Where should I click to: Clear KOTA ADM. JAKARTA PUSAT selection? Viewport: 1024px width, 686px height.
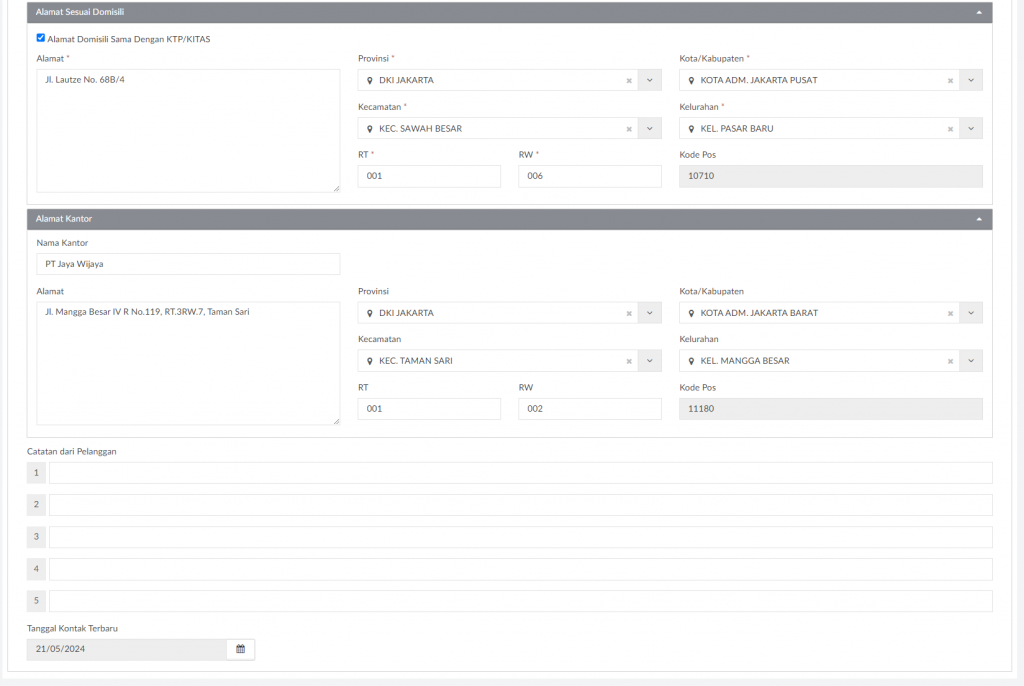pyautogui.click(x=950, y=80)
